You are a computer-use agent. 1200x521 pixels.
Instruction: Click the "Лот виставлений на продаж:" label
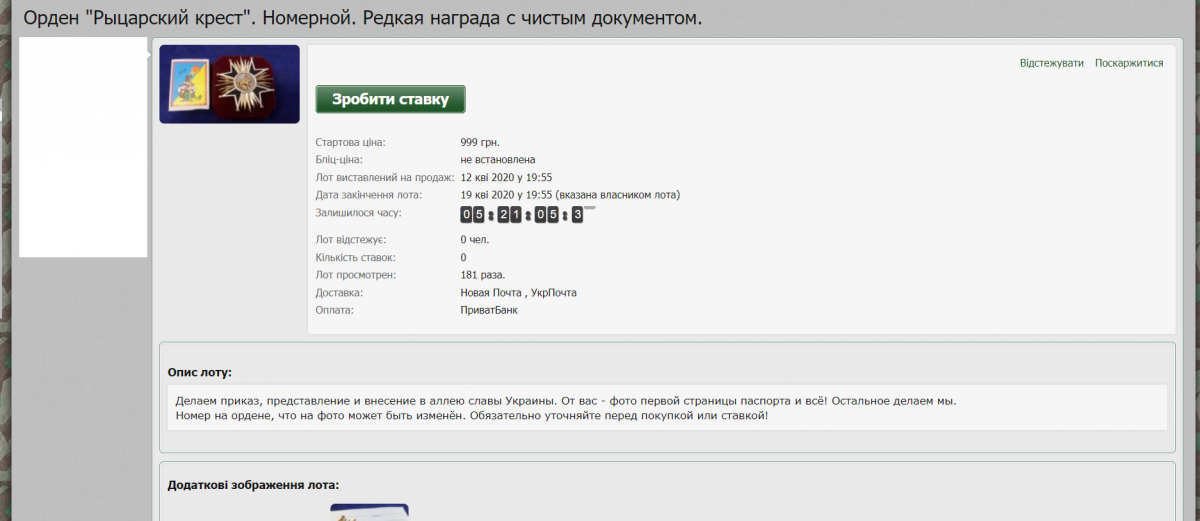point(385,177)
